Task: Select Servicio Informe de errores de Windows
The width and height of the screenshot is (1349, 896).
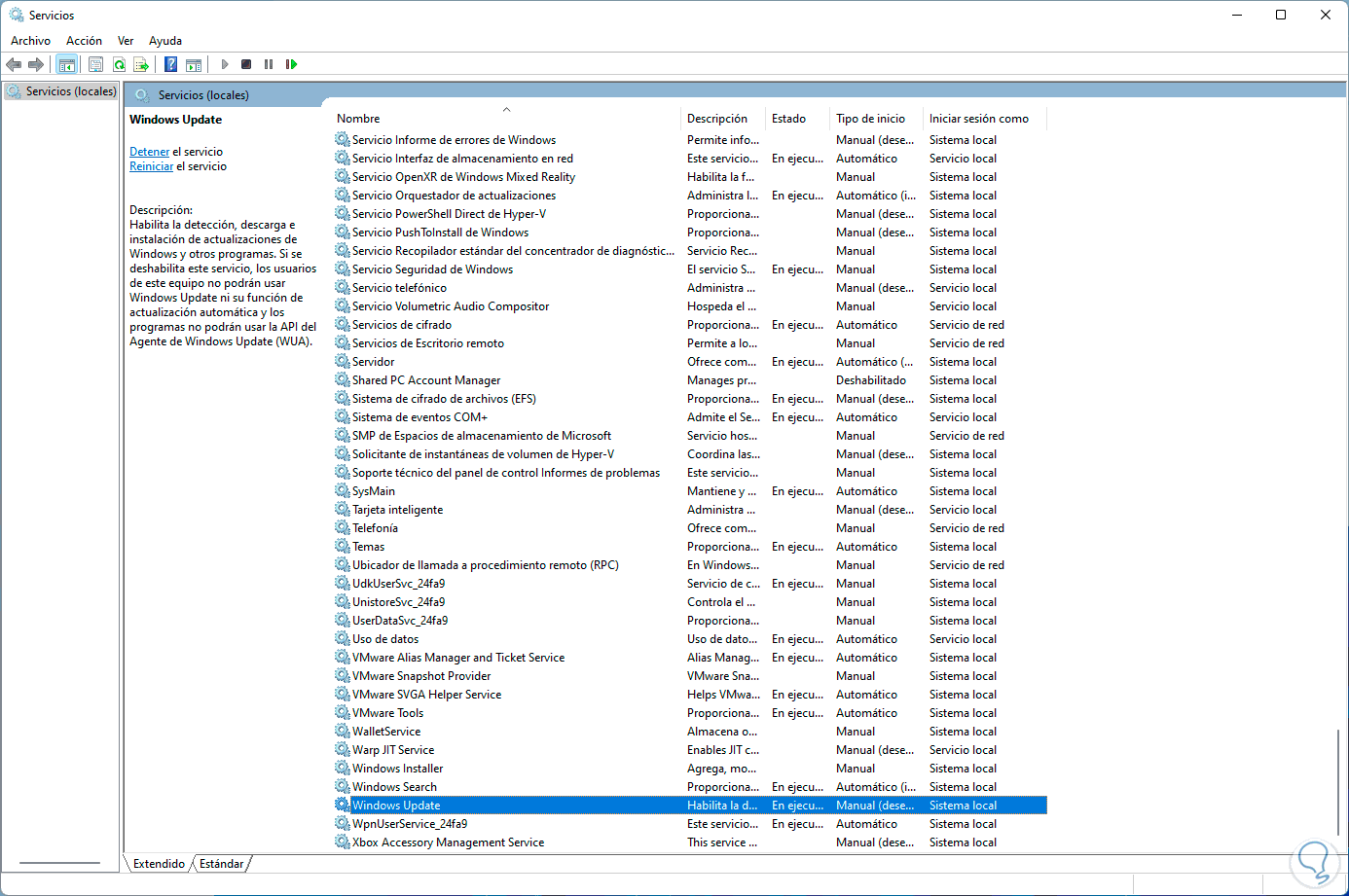Action: [x=690, y=140]
